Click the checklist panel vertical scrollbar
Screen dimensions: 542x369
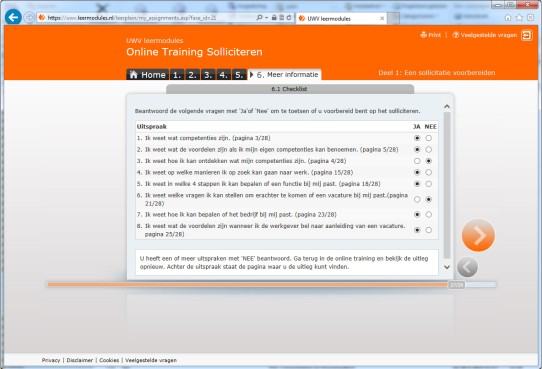447,186
